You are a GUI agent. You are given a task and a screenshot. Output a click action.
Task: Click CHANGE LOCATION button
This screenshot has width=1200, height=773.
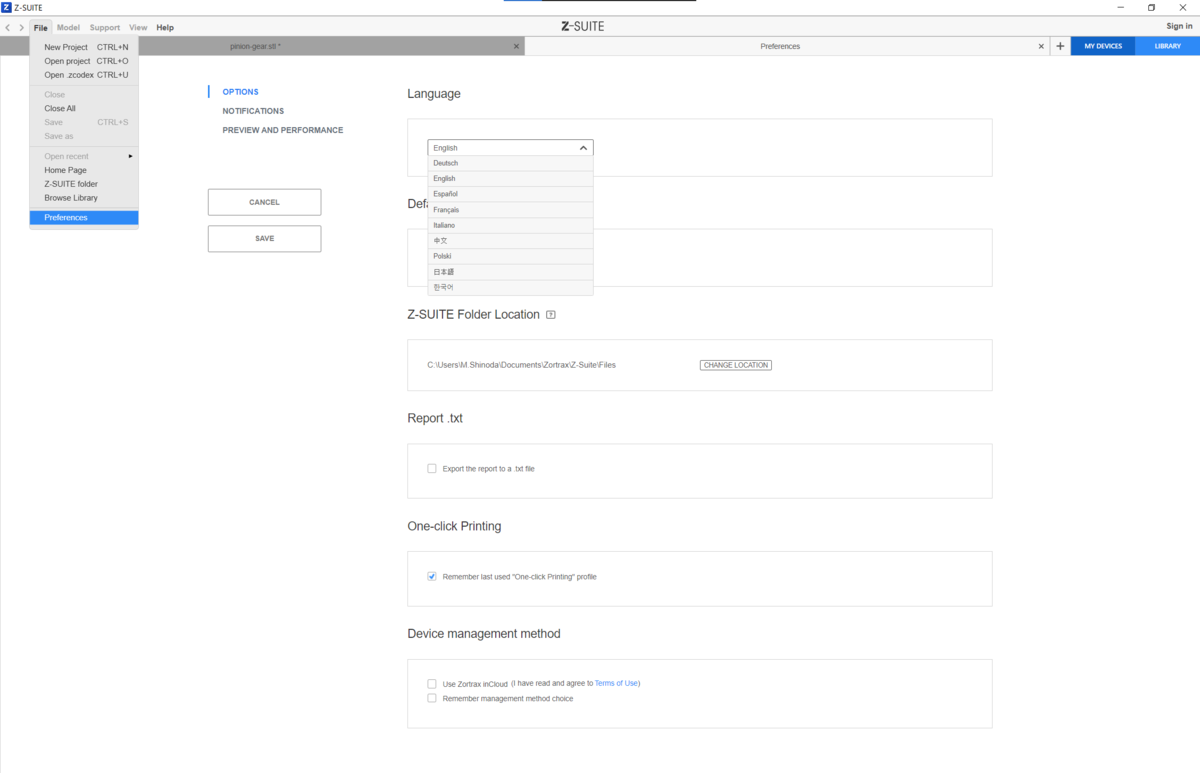pyautogui.click(x=736, y=365)
